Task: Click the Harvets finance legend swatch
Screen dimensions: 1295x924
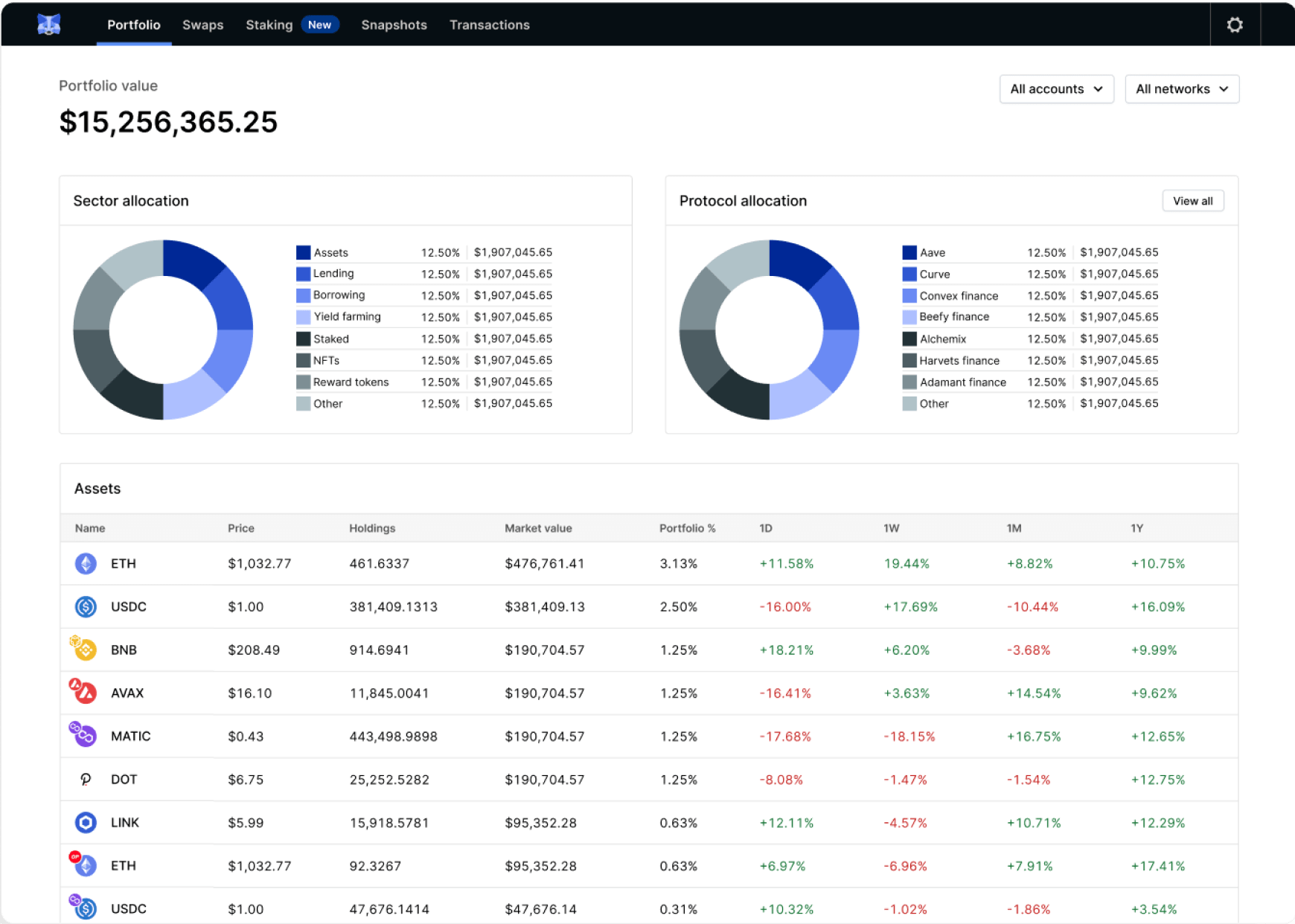Action: pos(909,360)
